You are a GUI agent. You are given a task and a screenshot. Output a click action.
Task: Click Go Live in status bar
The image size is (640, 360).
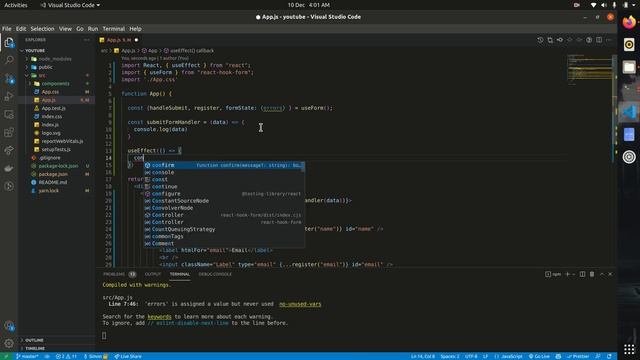coord(540,356)
